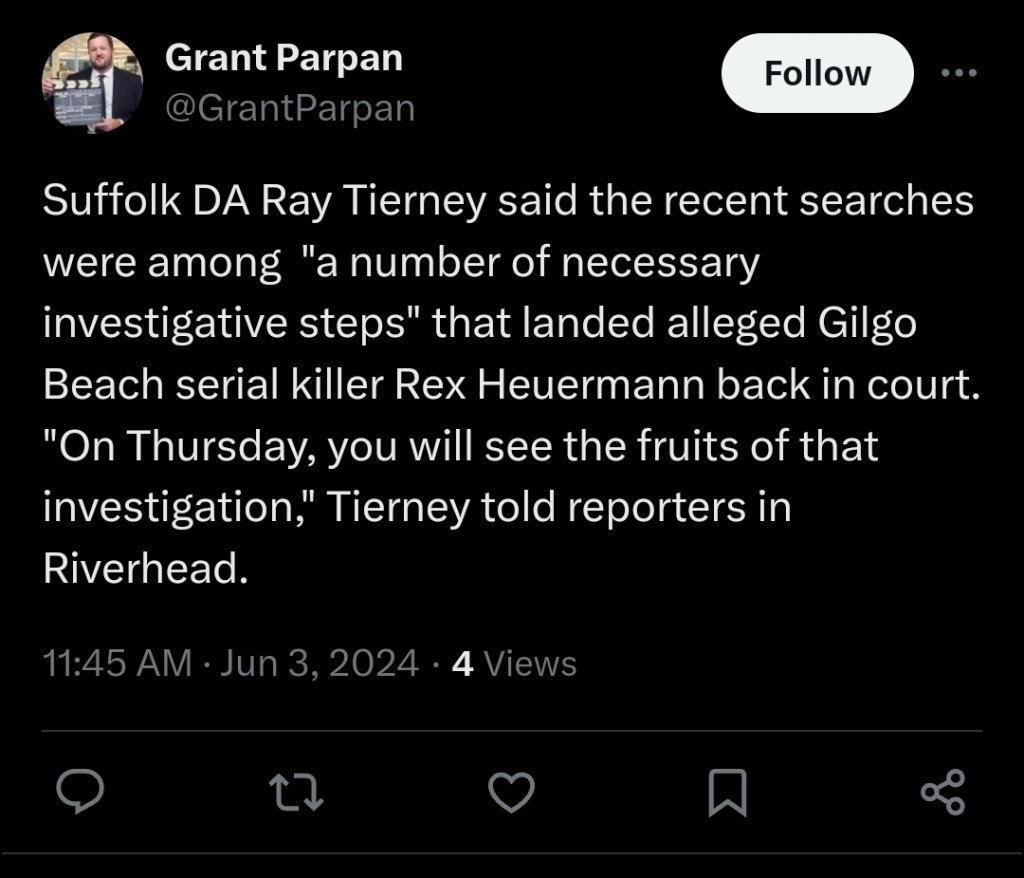Click "Tierney told reporters in" text
The width and height of the screenshot is (1024, 878).
558,507
